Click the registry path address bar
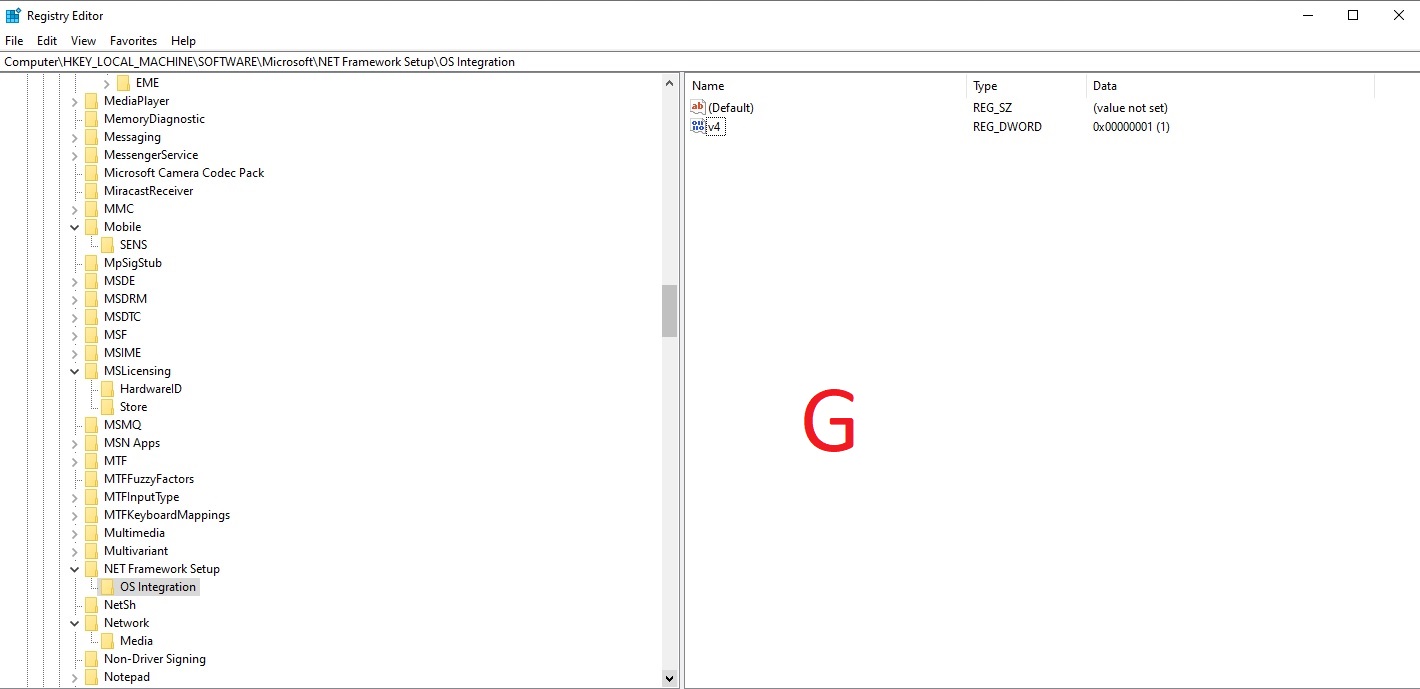 point(710,62)
